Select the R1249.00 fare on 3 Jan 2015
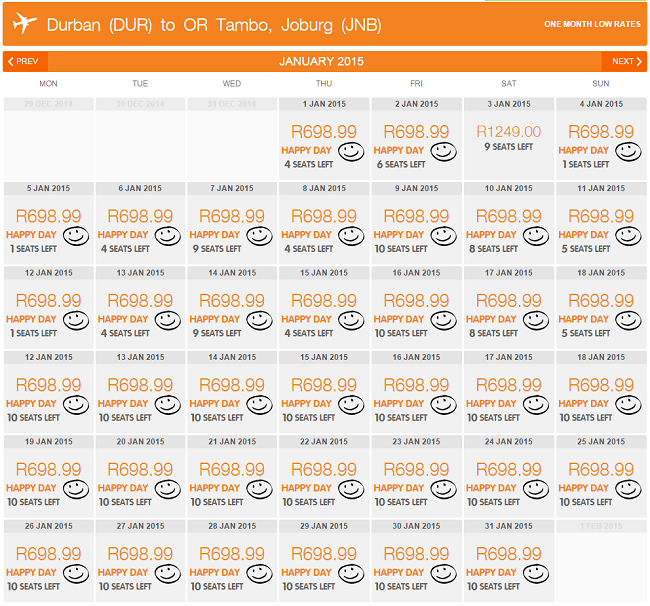650x606 pixels. click(x=509, y=132)
